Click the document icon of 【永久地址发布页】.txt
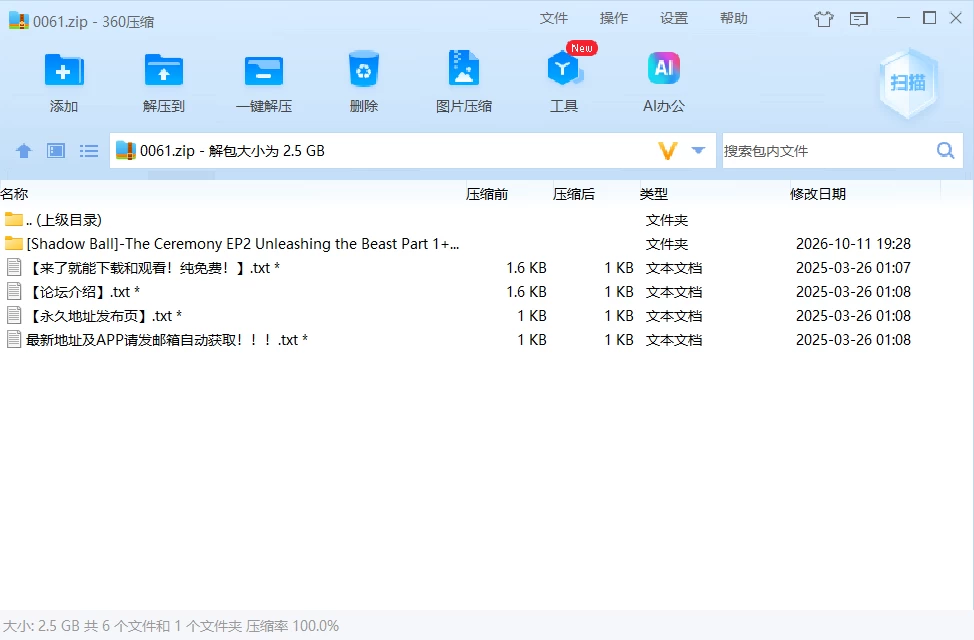This screenshot has height=640, width=974. (x=14, y=316)
